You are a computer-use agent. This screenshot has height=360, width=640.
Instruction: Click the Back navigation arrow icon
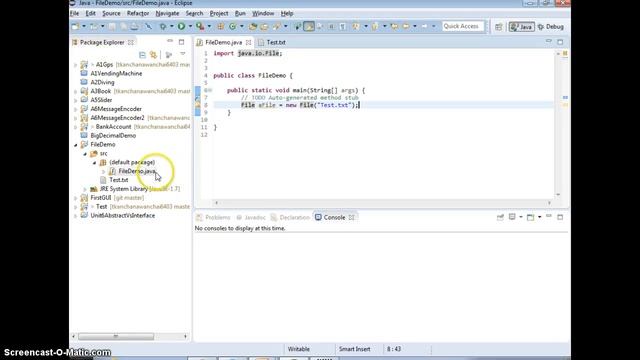[x=406, y=27]
